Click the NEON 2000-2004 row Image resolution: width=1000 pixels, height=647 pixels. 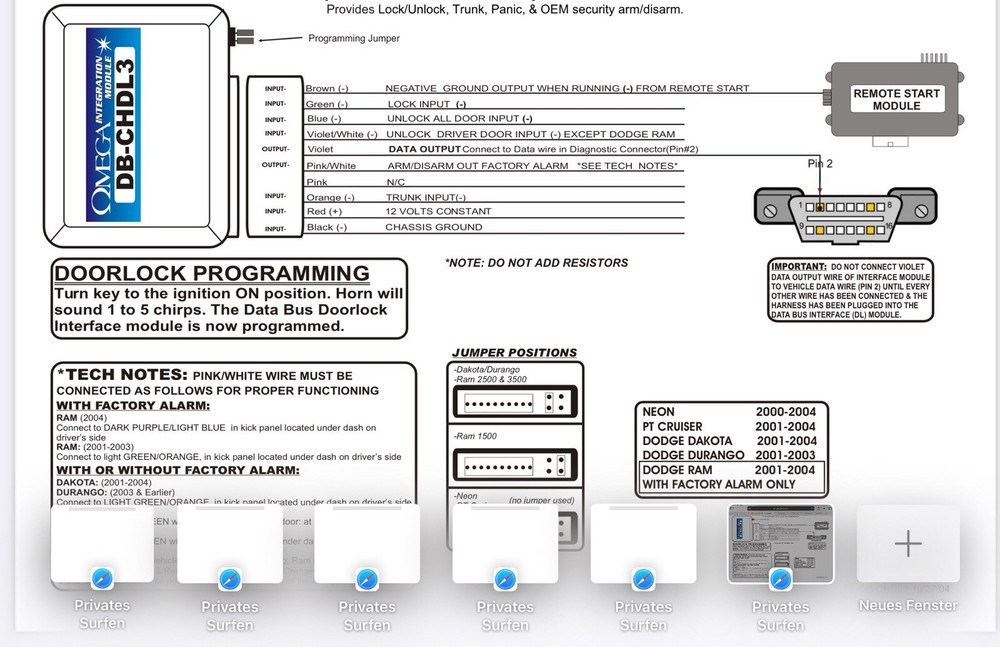click(x=729, y=412)
